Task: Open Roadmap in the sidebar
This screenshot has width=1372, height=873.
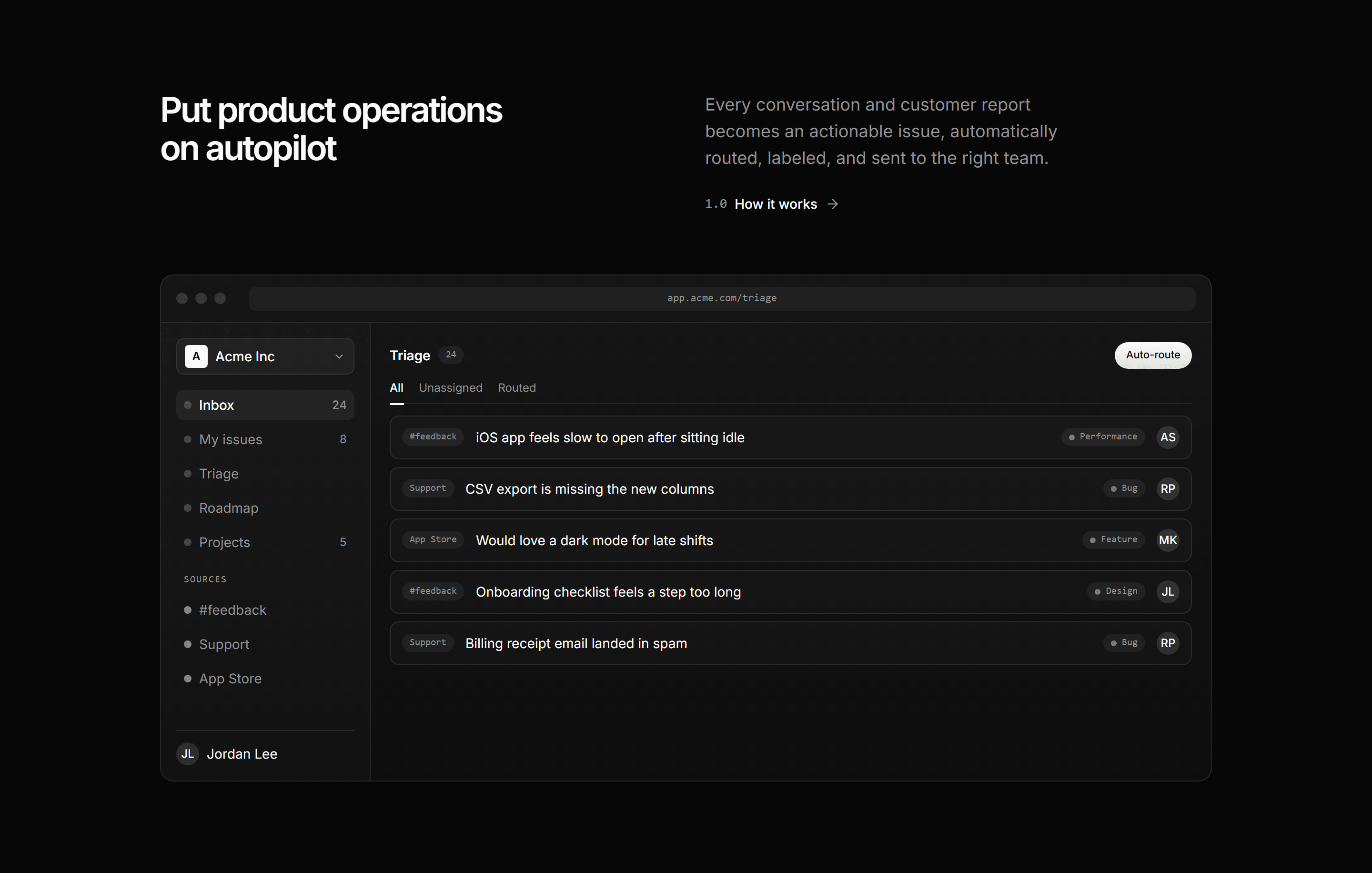Action: click(265, 508)
